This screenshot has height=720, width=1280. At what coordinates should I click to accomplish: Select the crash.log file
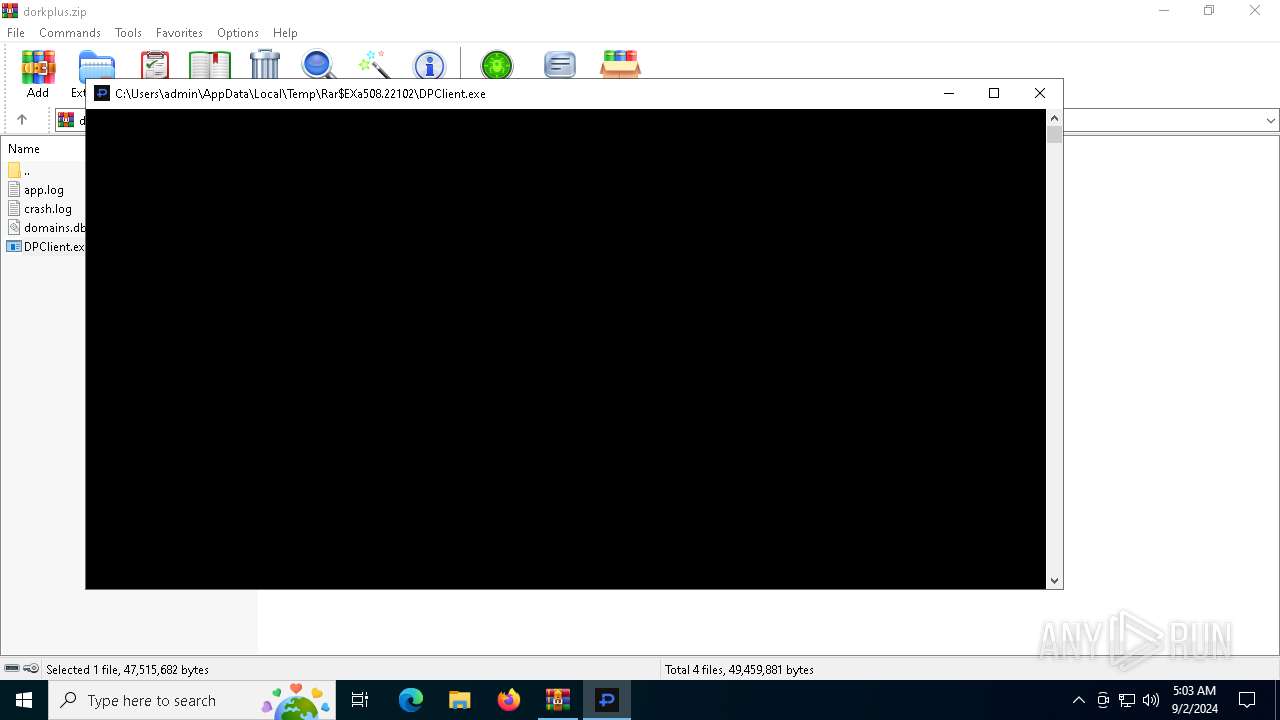[40, 209]
